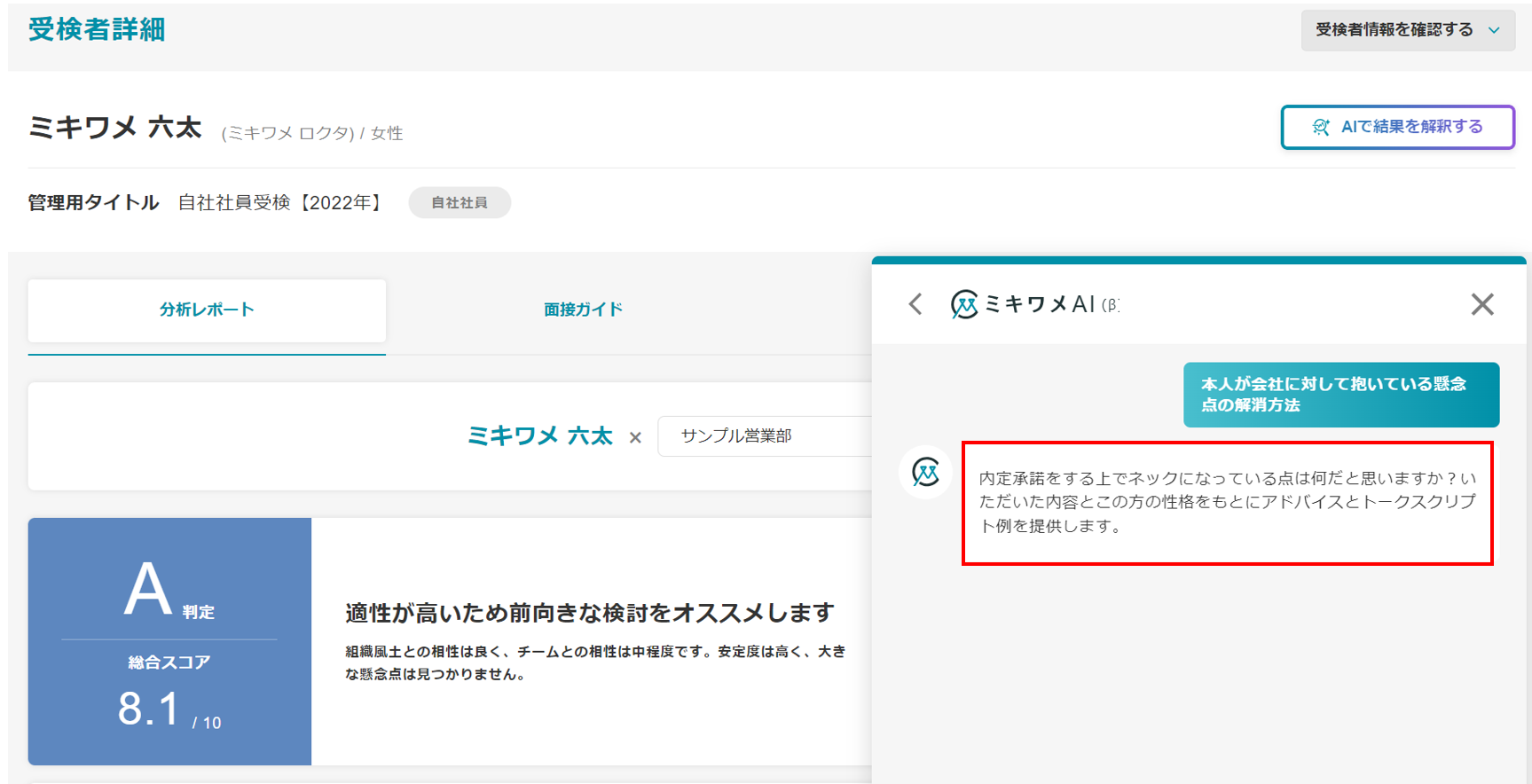Click the AI reply message about 内定承諾

(x=1227, y=502)
